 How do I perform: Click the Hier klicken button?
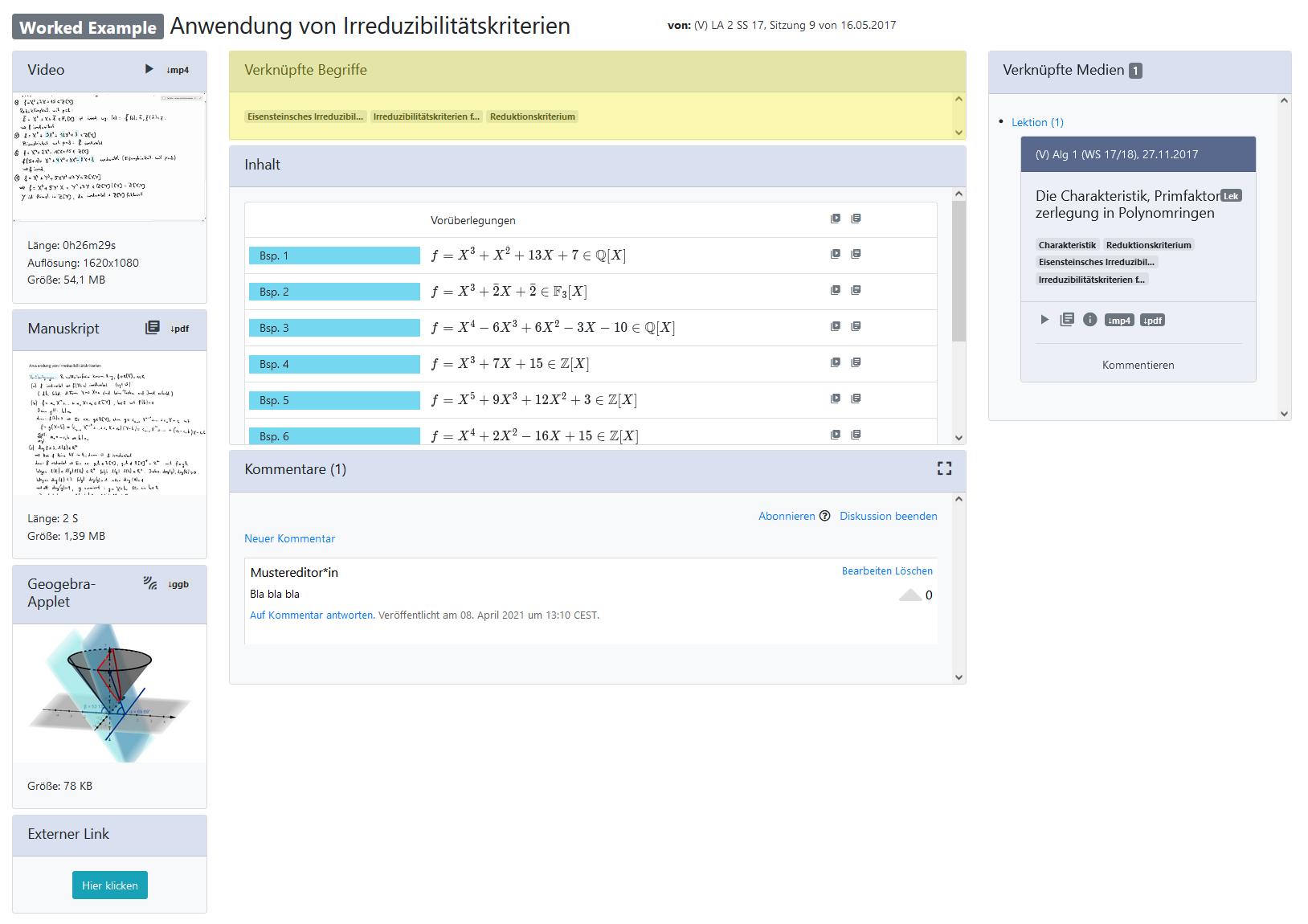110,885
